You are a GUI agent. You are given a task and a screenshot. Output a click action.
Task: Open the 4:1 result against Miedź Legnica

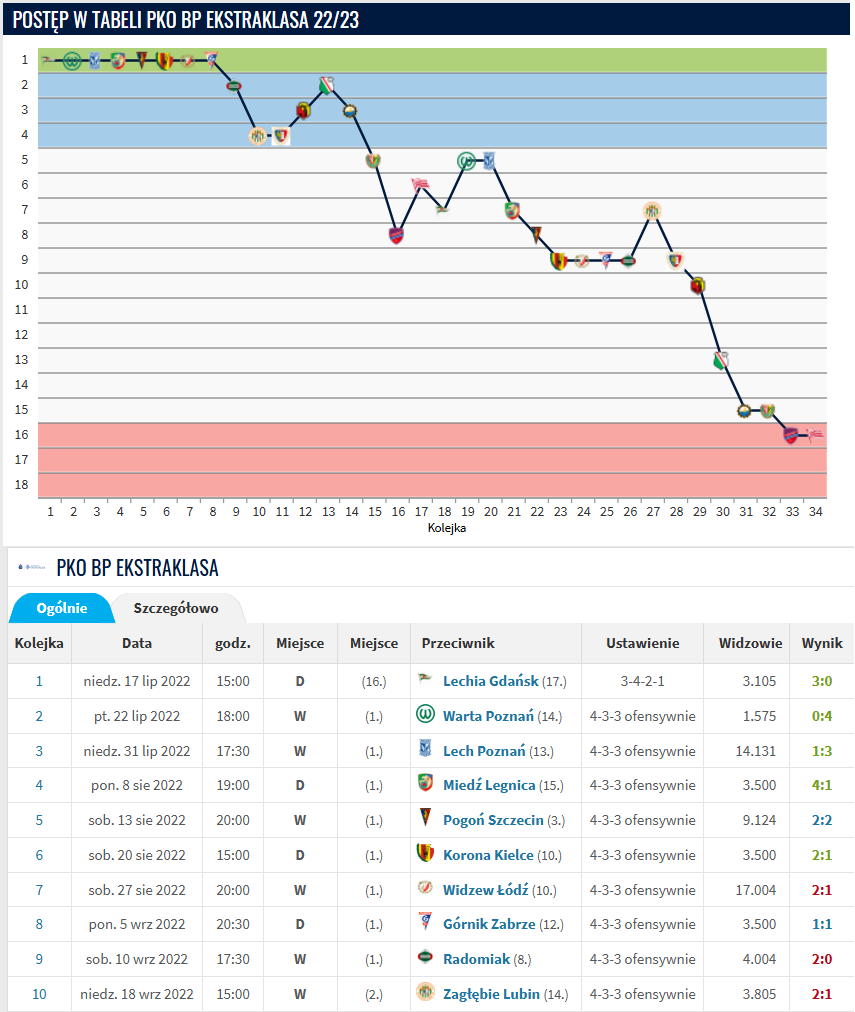822,785
